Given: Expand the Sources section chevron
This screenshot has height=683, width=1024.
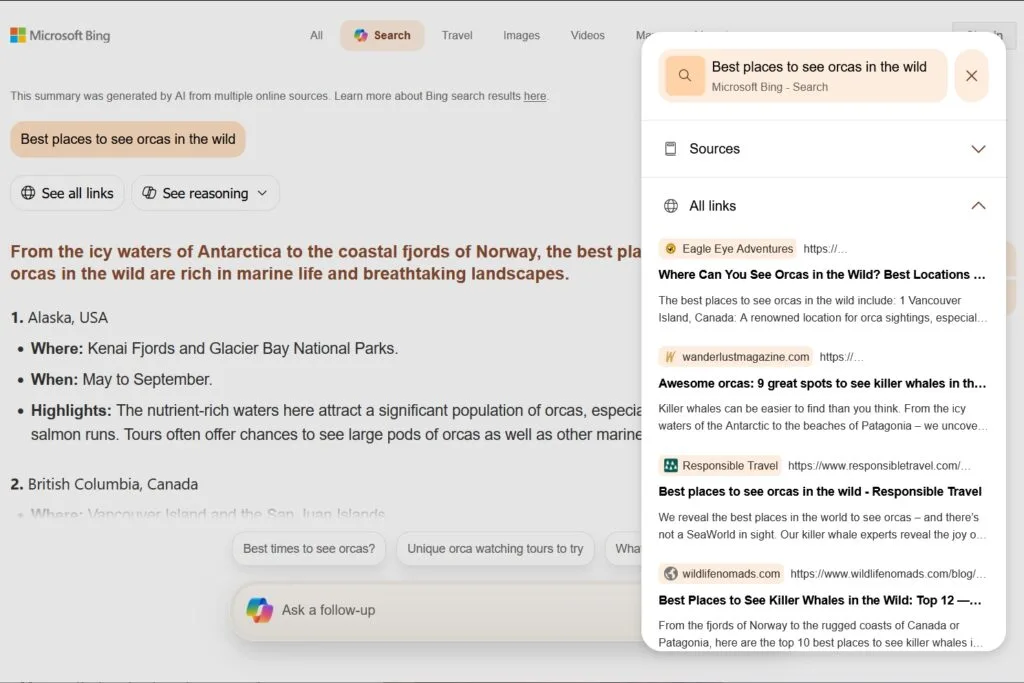Looking at the screenshot, I should pos(978,149).
